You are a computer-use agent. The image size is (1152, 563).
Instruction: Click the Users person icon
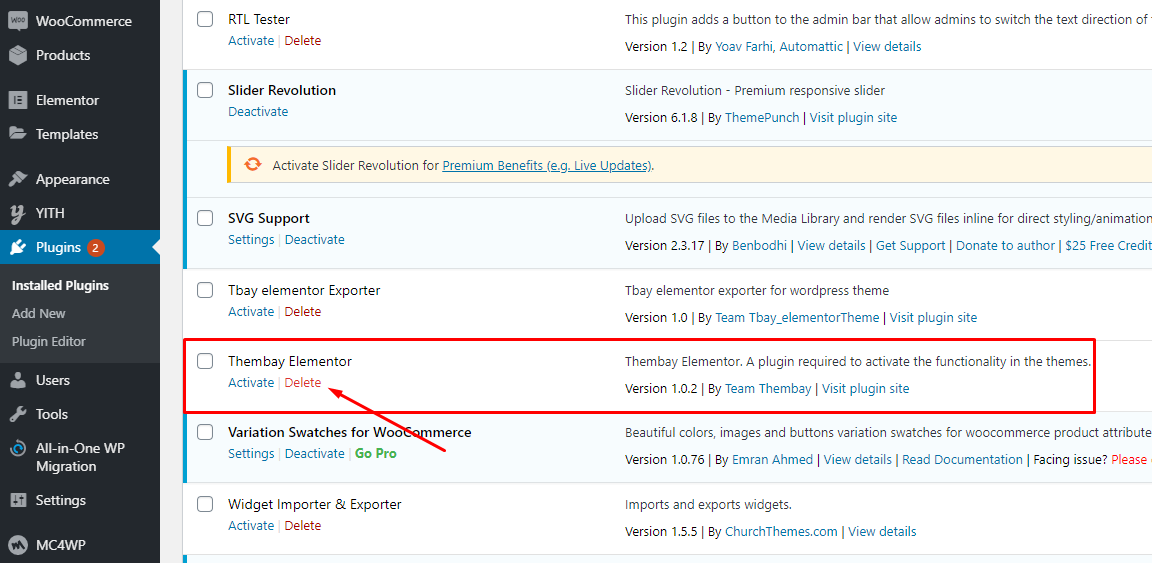pos(18,380)
